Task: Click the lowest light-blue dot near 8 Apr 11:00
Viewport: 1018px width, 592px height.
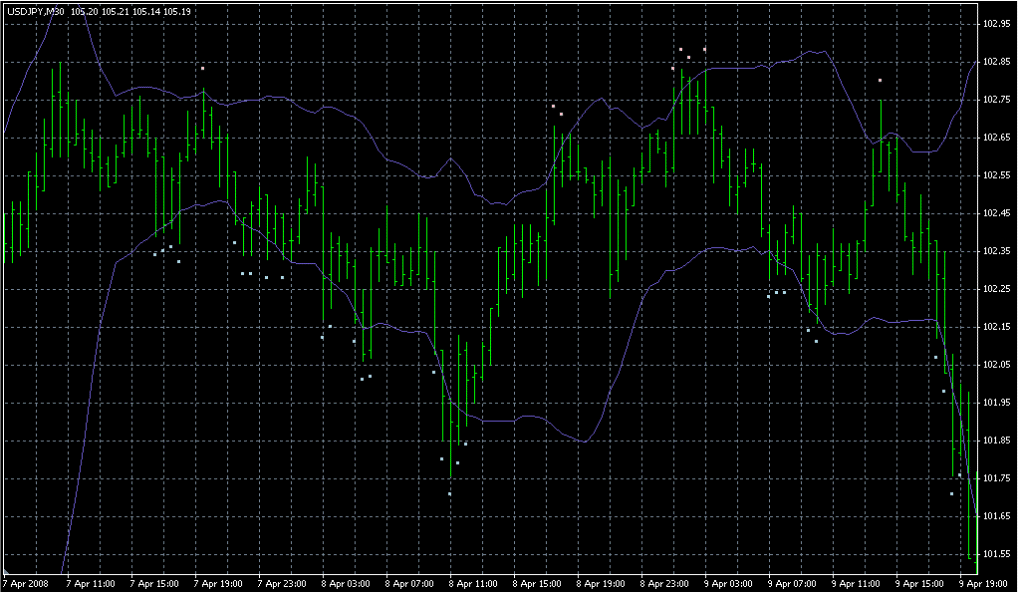Action: pyautogui.click(x=449, y=494)
